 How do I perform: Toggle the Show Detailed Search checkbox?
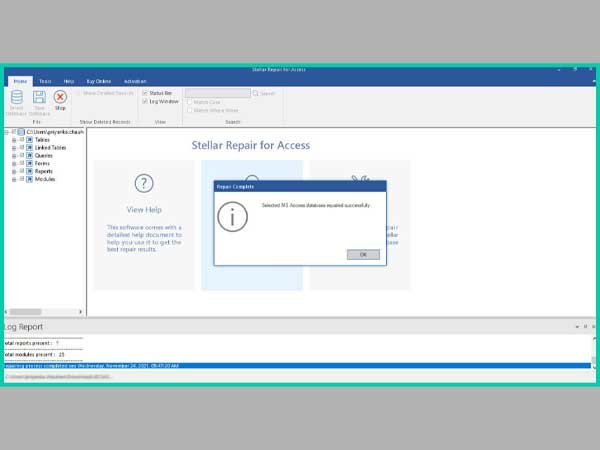pyautogui.click(x=78, y=93)
